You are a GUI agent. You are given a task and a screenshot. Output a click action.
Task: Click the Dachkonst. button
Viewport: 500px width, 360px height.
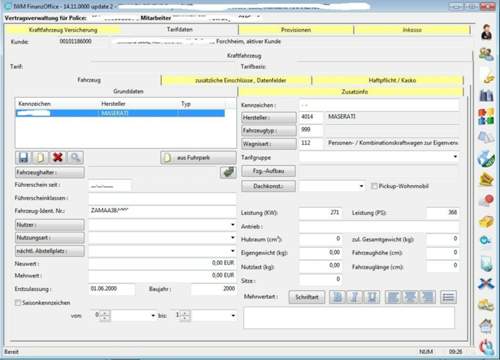pyautogui.click(x=268, y=186)
